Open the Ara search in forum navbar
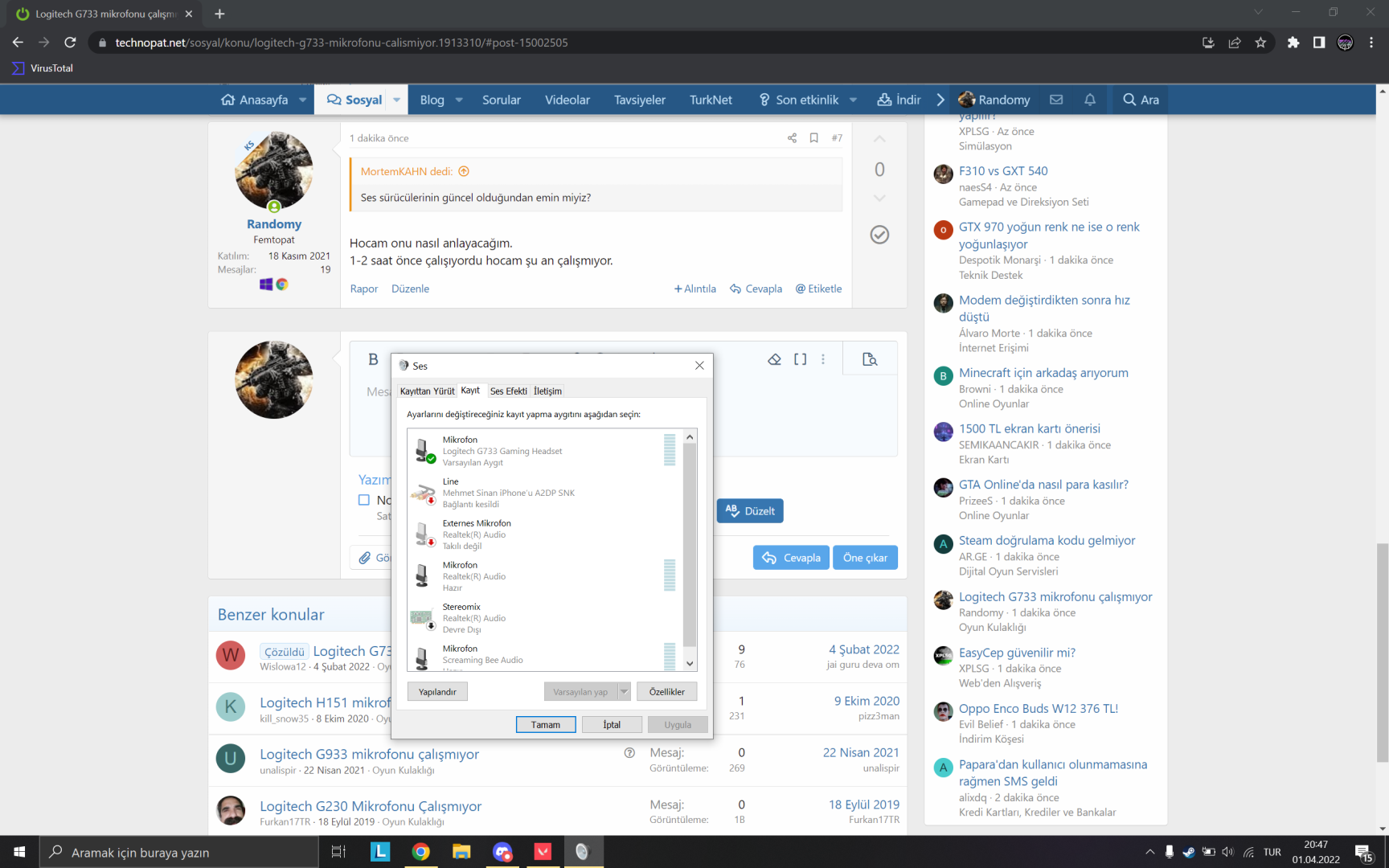This screenshot has width=1389, height=868. coord(1141,100)
